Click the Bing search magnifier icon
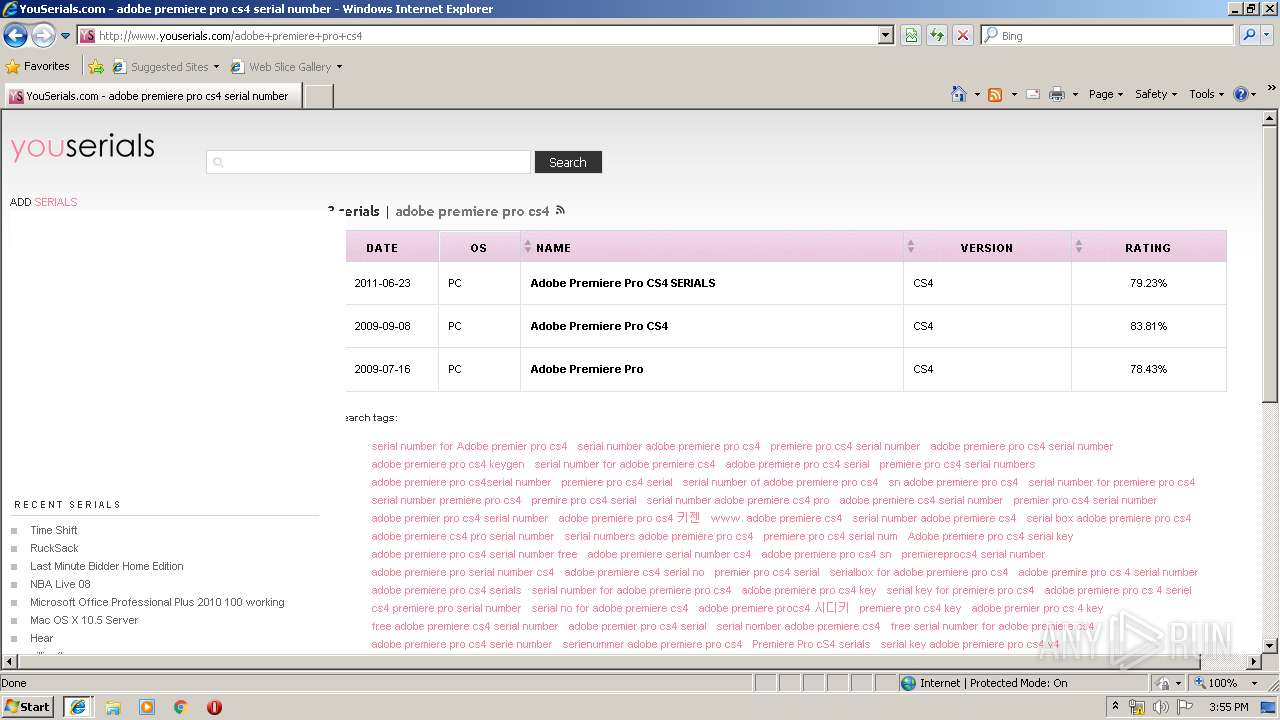The width and height of the screenshot is (1280, 720). click(1249, 35)
